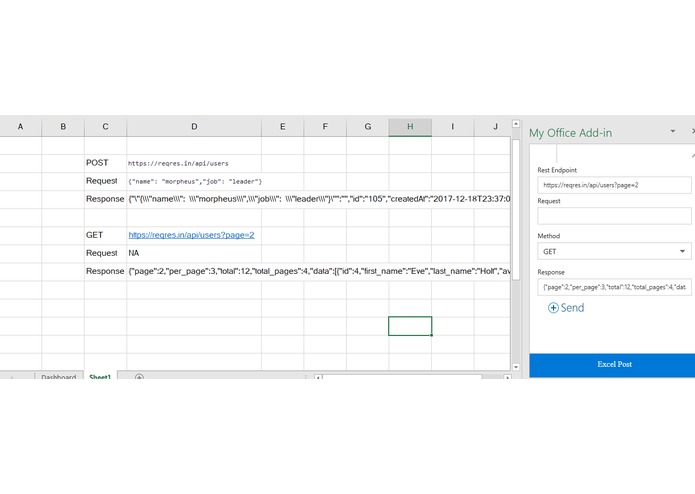Add a new sheet with plus icon

(x=139, y=377)
